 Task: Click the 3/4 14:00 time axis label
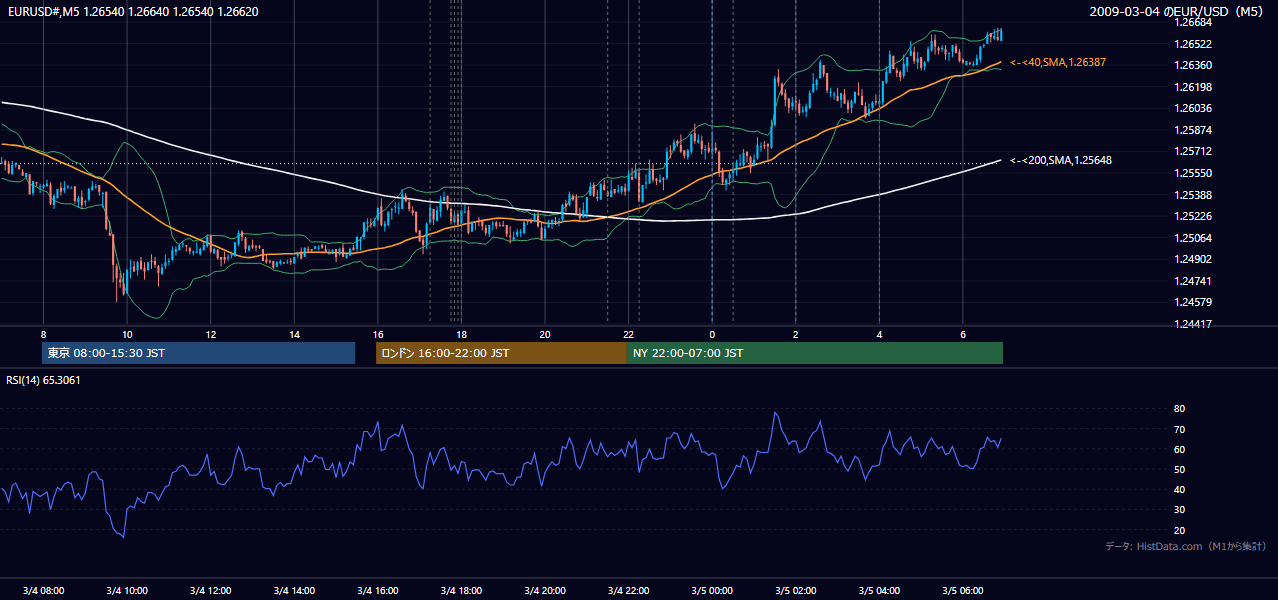click(294, 590)
